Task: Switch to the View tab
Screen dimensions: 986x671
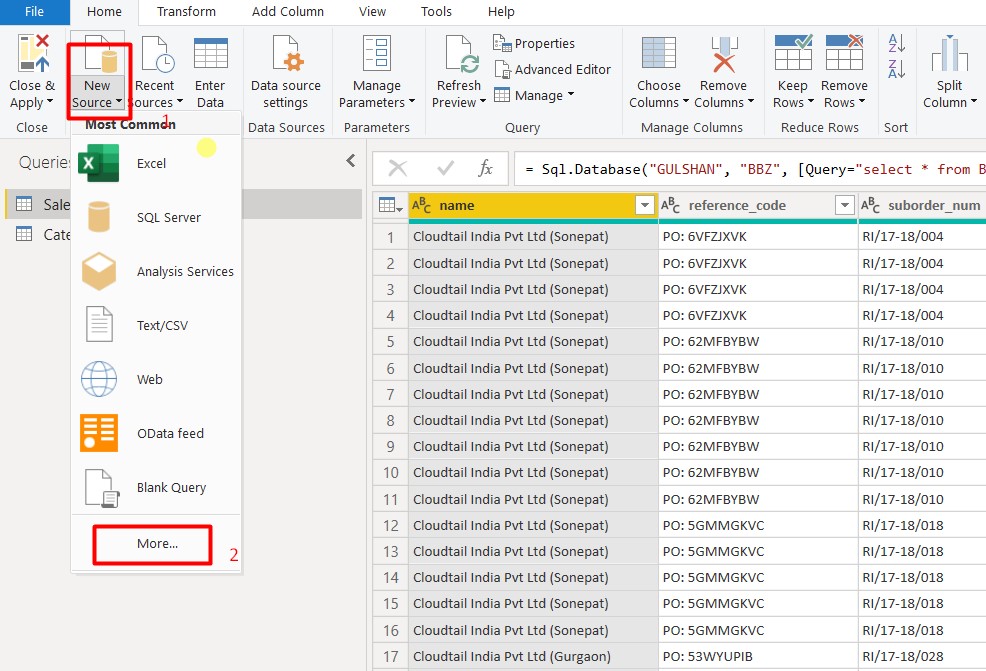Action: click(x=372, y=12)
